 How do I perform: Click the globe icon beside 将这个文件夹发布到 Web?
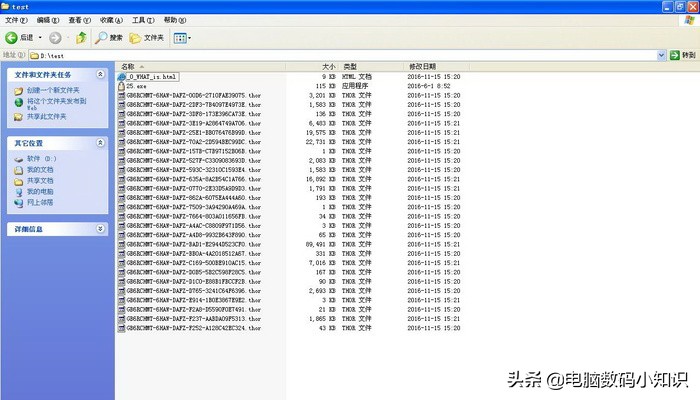[x=19, y=102]
